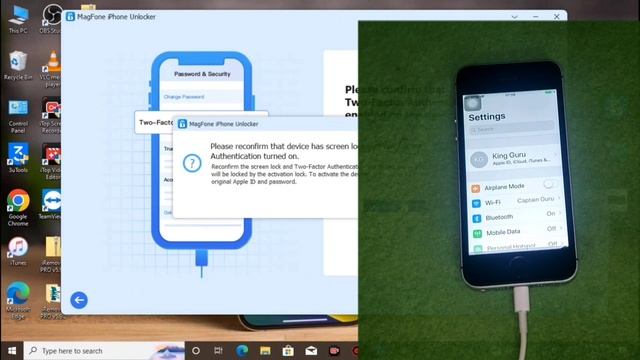
Task: Open Wi-Fi settings row on iPhone
Action: pos(516,201)
